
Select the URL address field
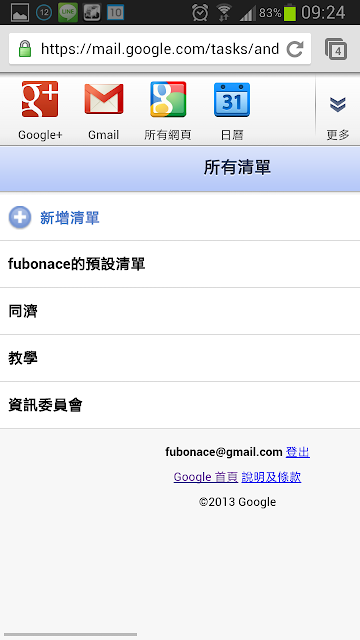160,49
